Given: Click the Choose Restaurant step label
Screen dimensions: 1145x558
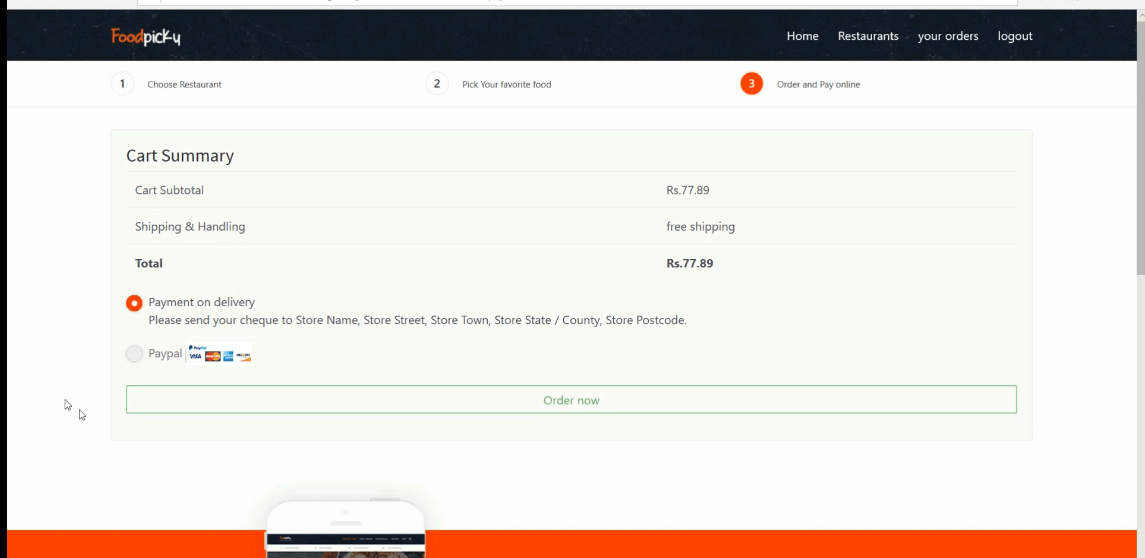Looking at the screenshot, I should click(184, 85).
